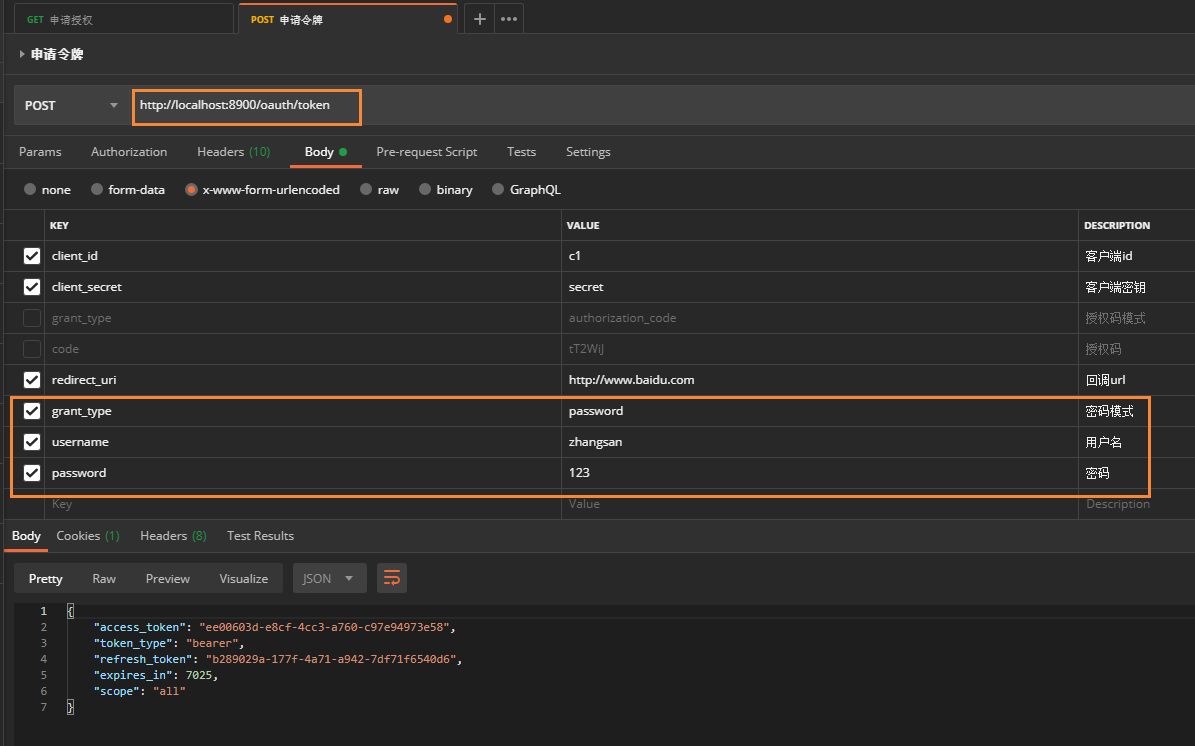Open the Headers (10) request tab

pos(233,152)
